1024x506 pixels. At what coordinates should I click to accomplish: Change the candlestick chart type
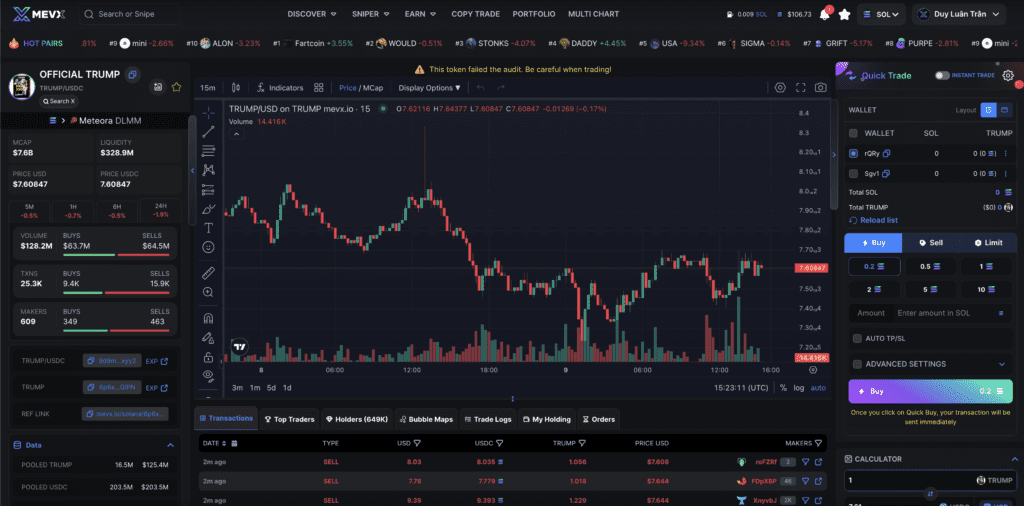[236, 87]
